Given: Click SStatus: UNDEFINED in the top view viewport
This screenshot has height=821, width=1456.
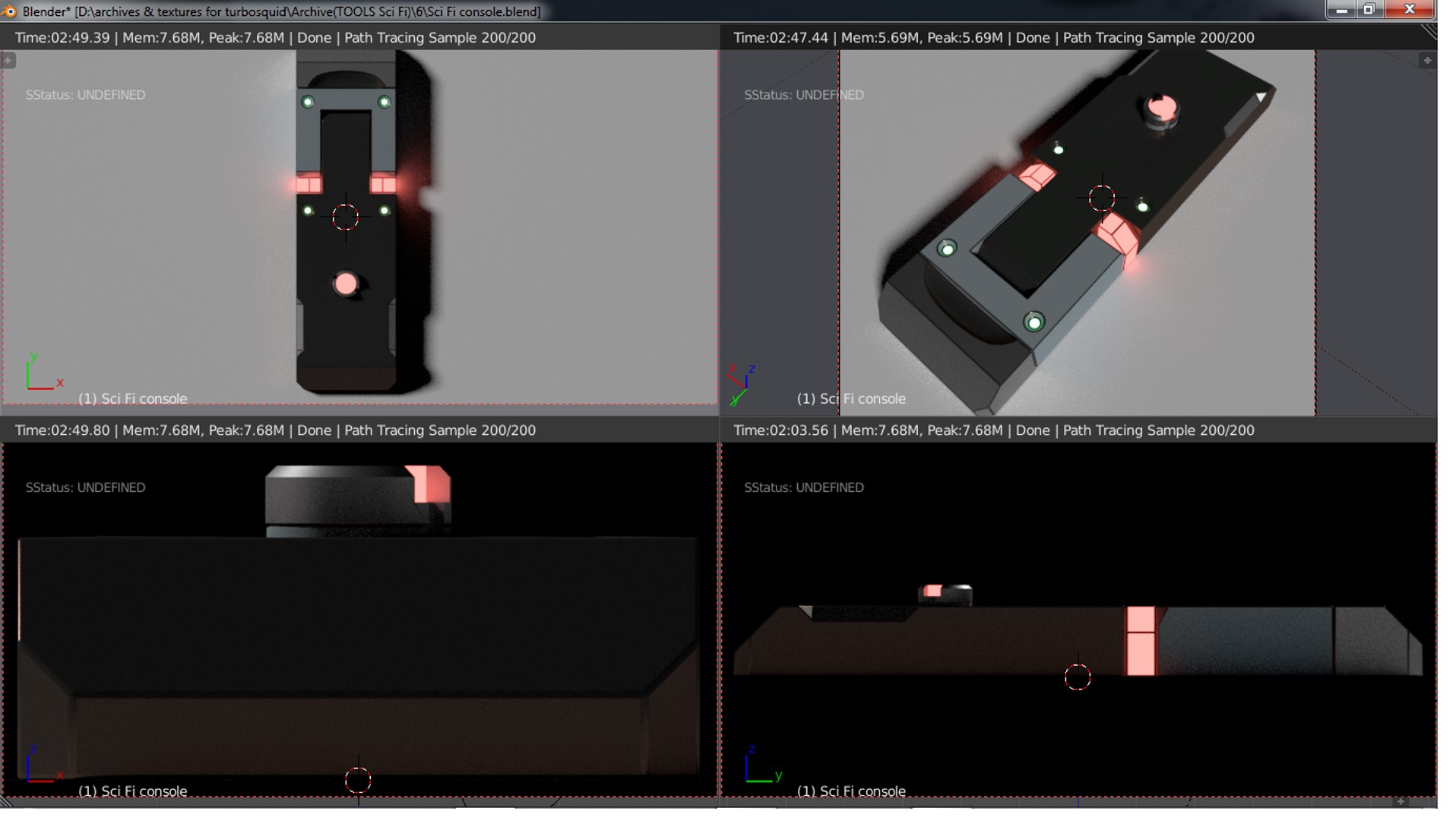Looking at the screenshot, I should pos(85,95).
